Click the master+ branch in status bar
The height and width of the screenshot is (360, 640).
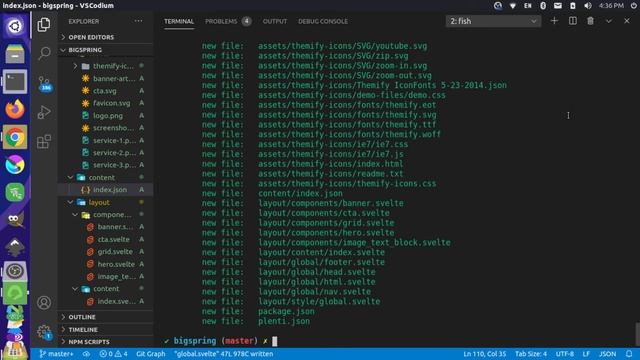[x=56, y=354]
